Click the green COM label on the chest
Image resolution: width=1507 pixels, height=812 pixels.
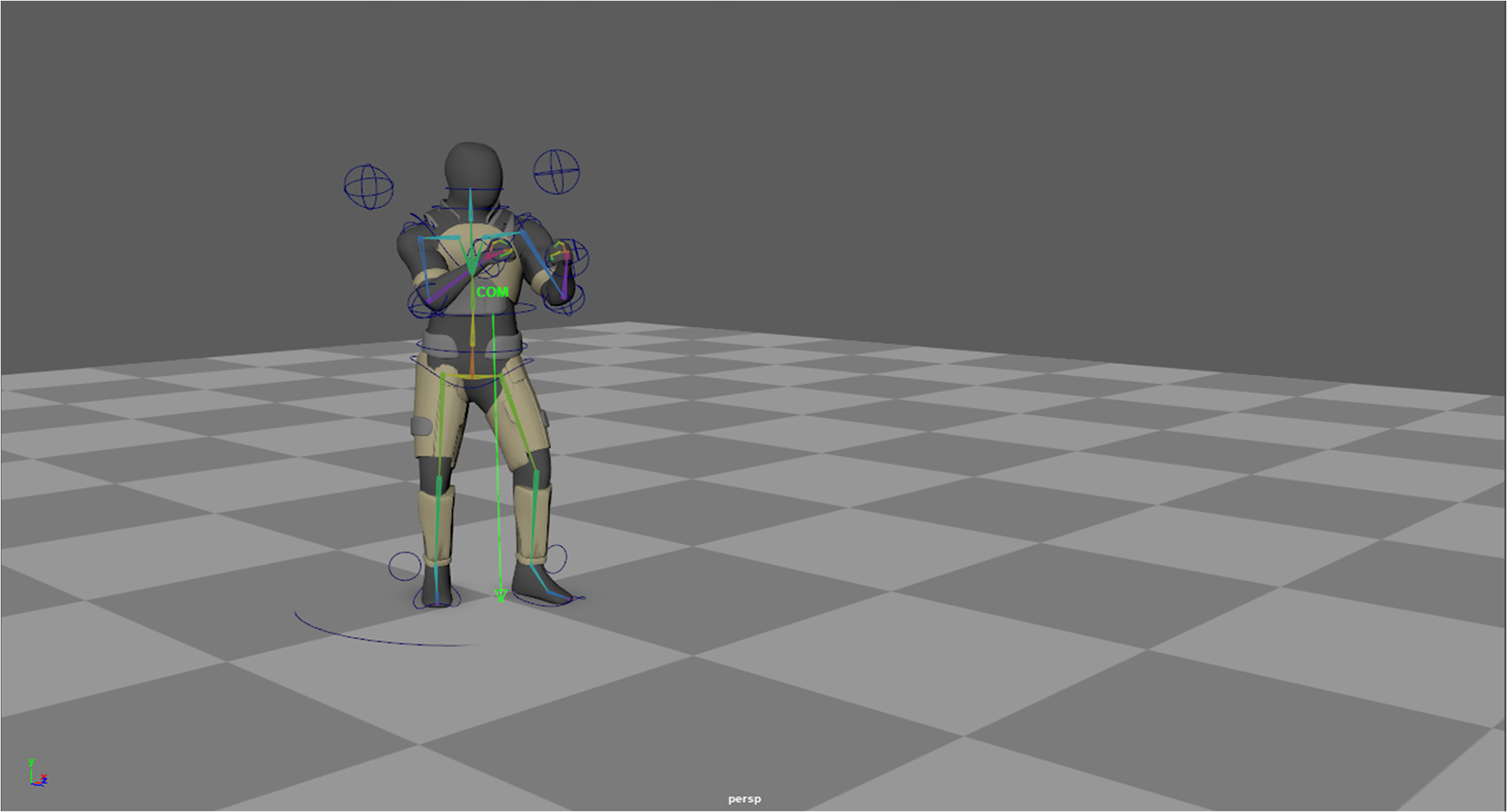click(492, 292)
